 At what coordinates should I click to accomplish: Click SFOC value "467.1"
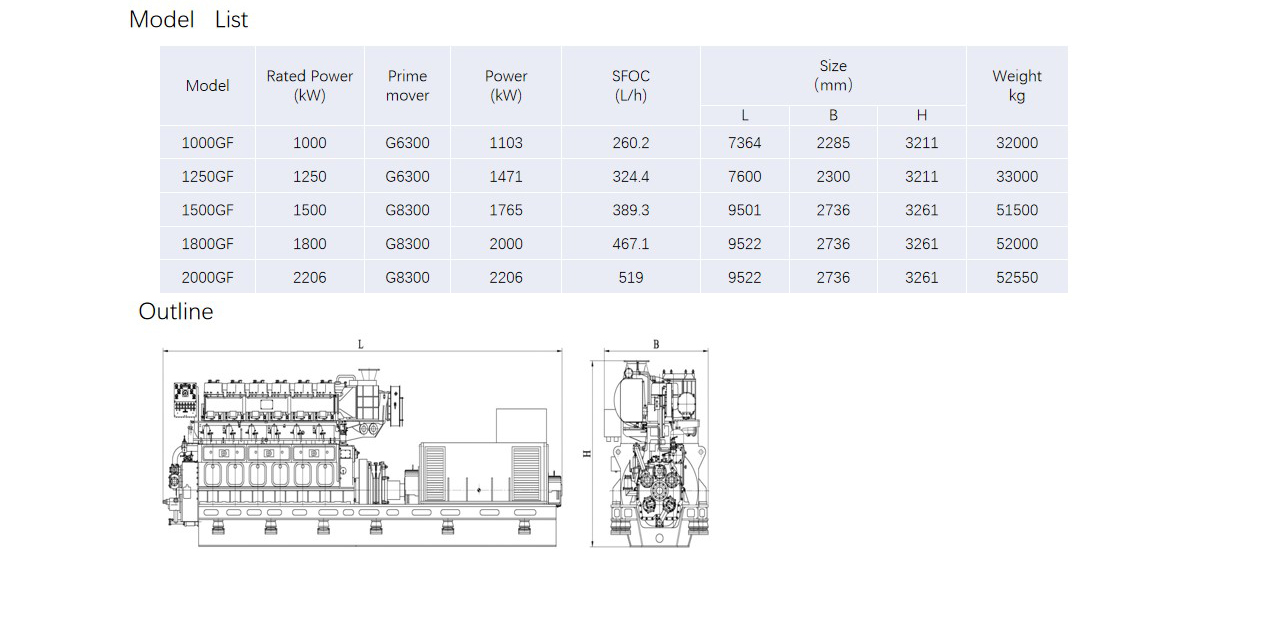point(631,244)
